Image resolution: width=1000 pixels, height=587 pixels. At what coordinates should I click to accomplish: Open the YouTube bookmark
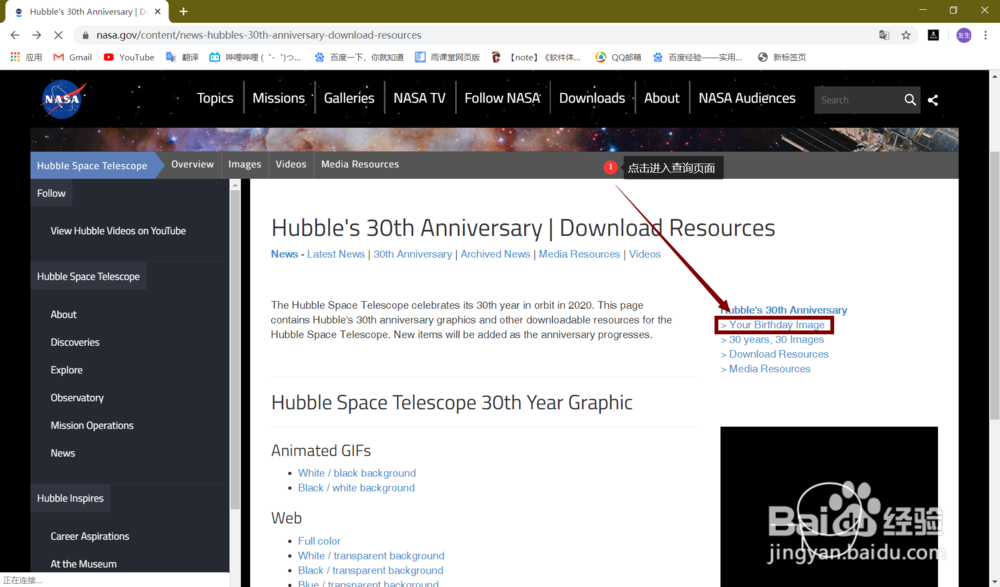[x=129, y=57]
